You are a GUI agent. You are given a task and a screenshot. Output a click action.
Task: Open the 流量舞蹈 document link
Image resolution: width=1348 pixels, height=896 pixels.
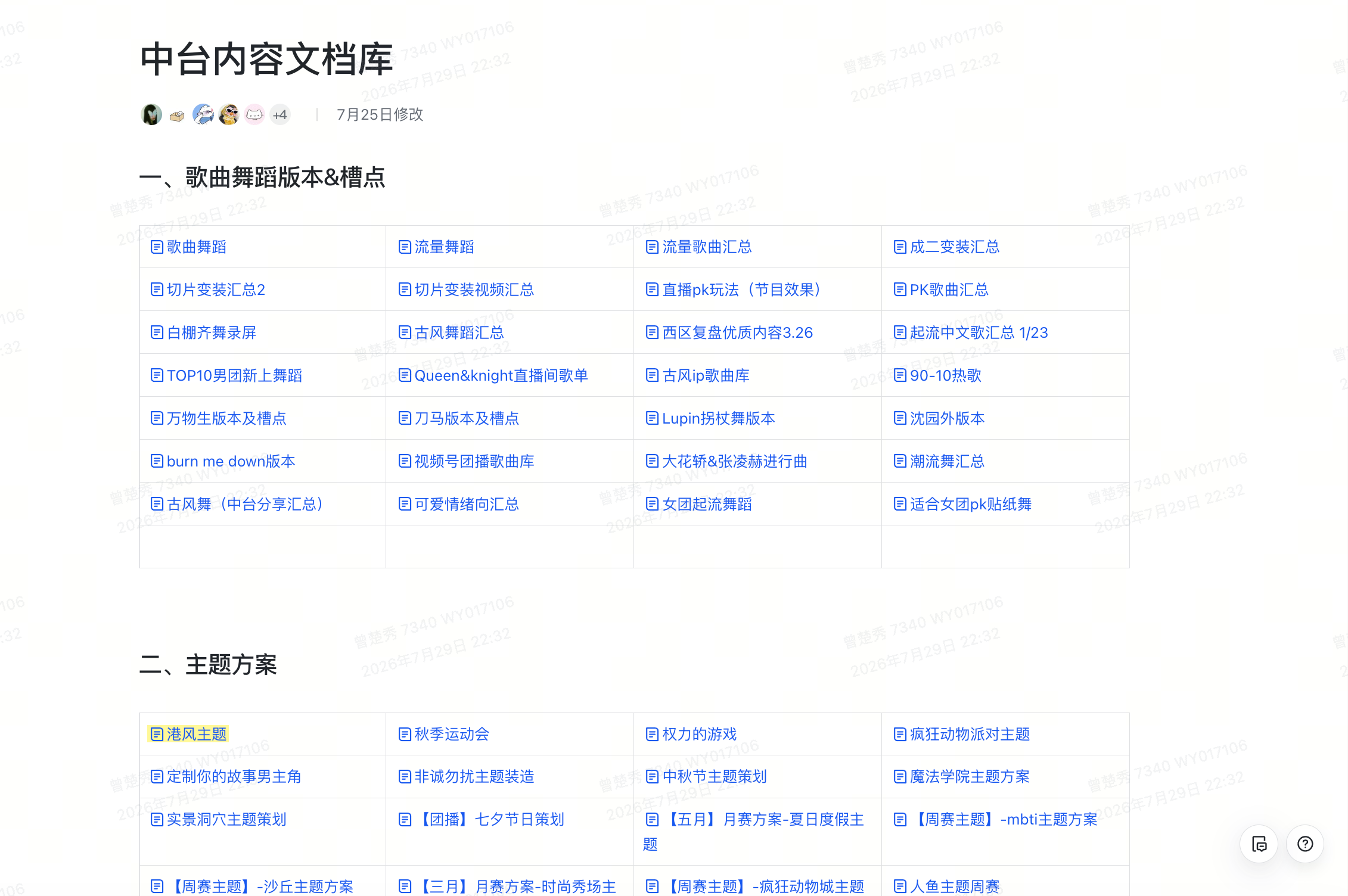(x=436, y=247)
